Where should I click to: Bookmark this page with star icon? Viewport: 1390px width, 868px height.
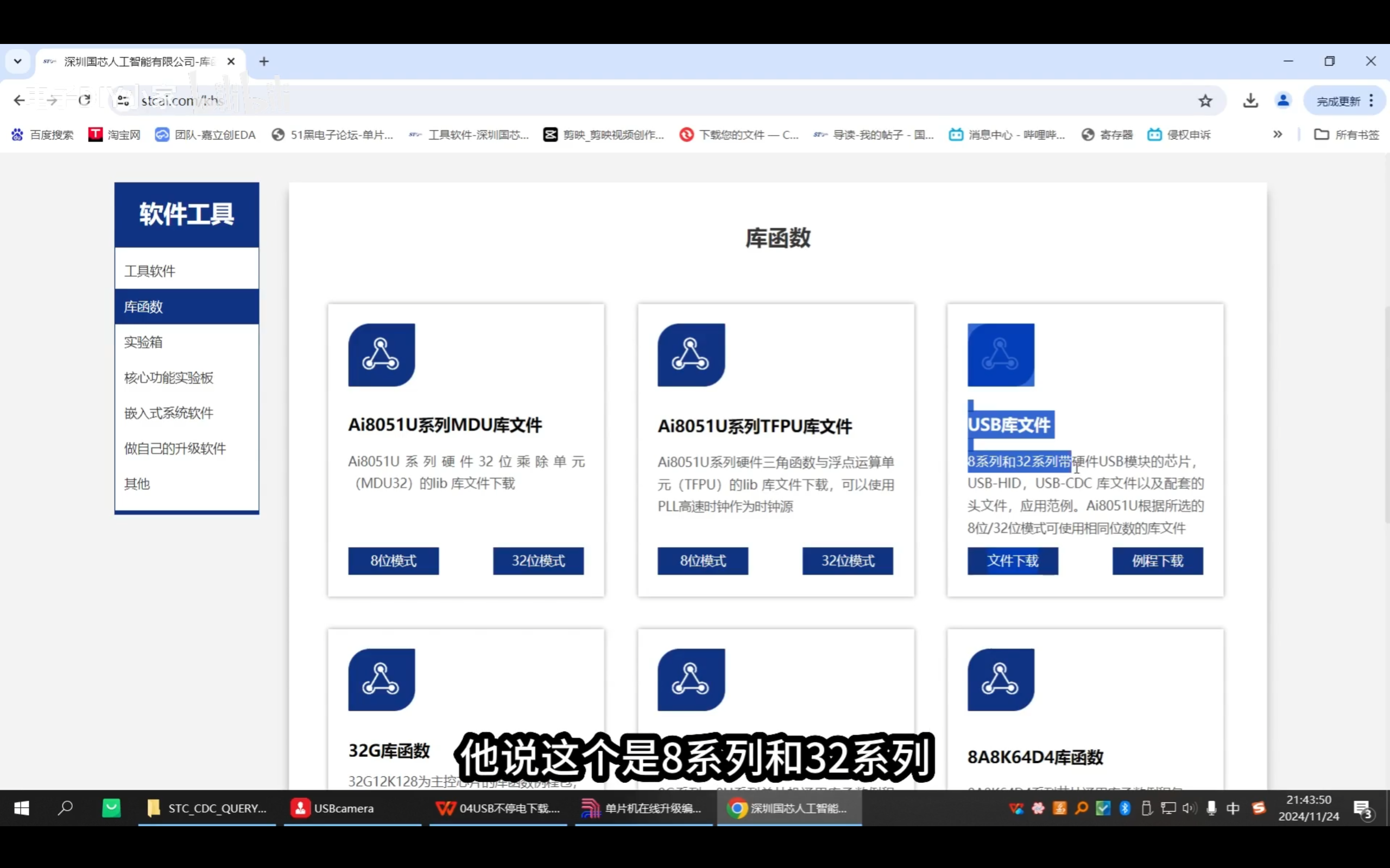point(1205,101)
